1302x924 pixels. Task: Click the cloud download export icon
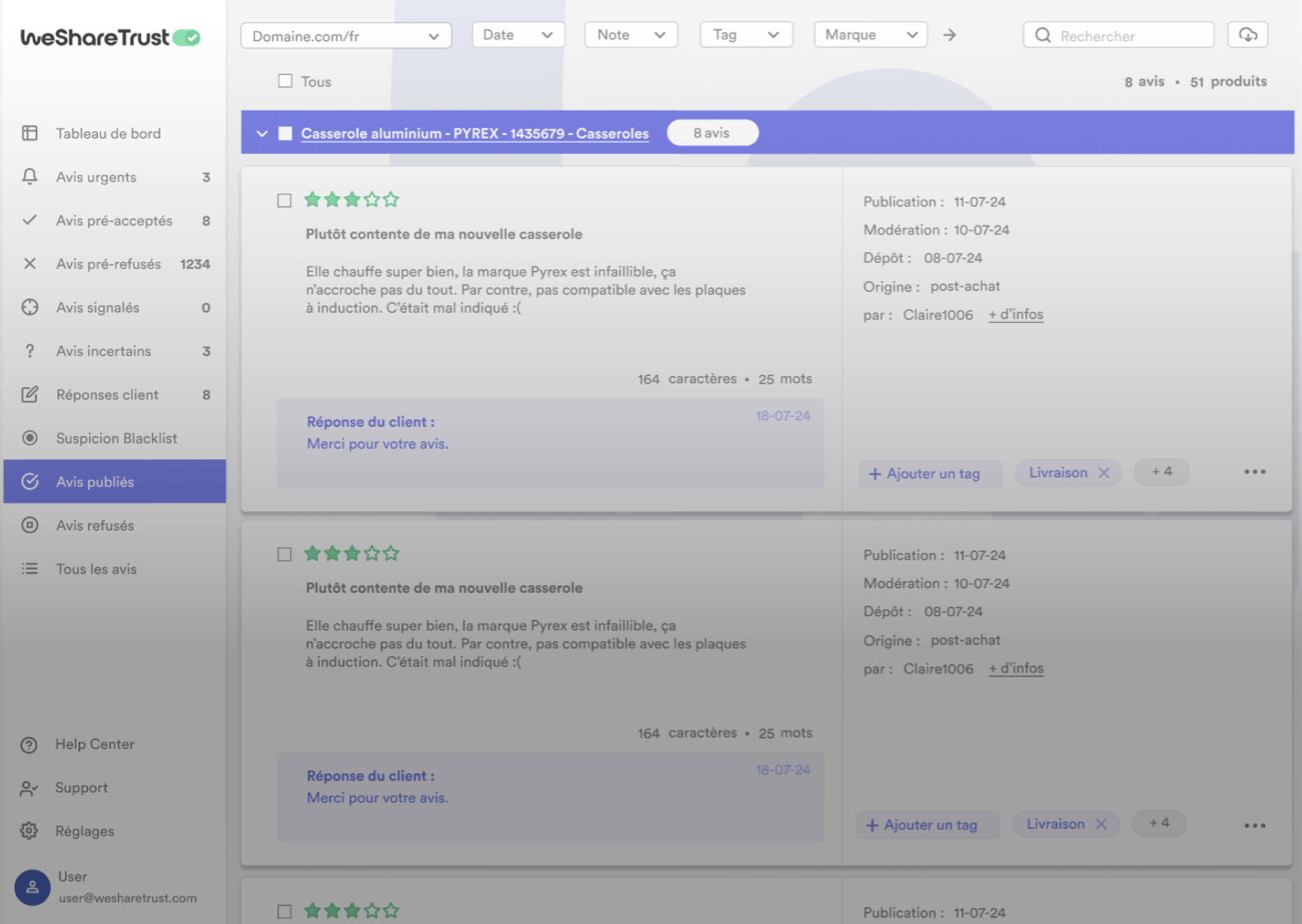[x=1247, y=35]
